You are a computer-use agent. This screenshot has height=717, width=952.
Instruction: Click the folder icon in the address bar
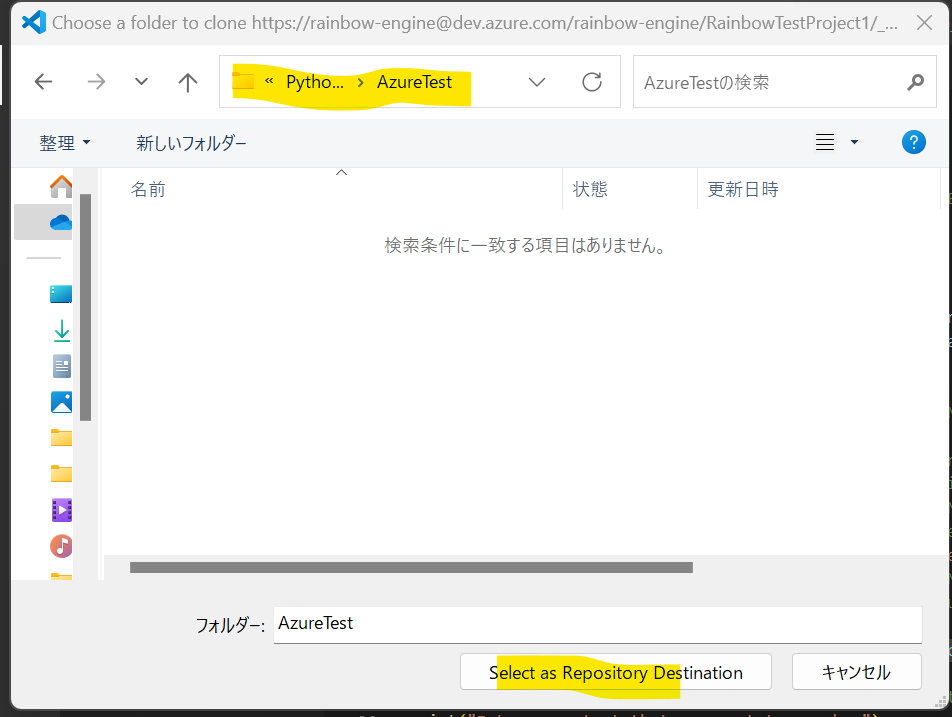243,81
